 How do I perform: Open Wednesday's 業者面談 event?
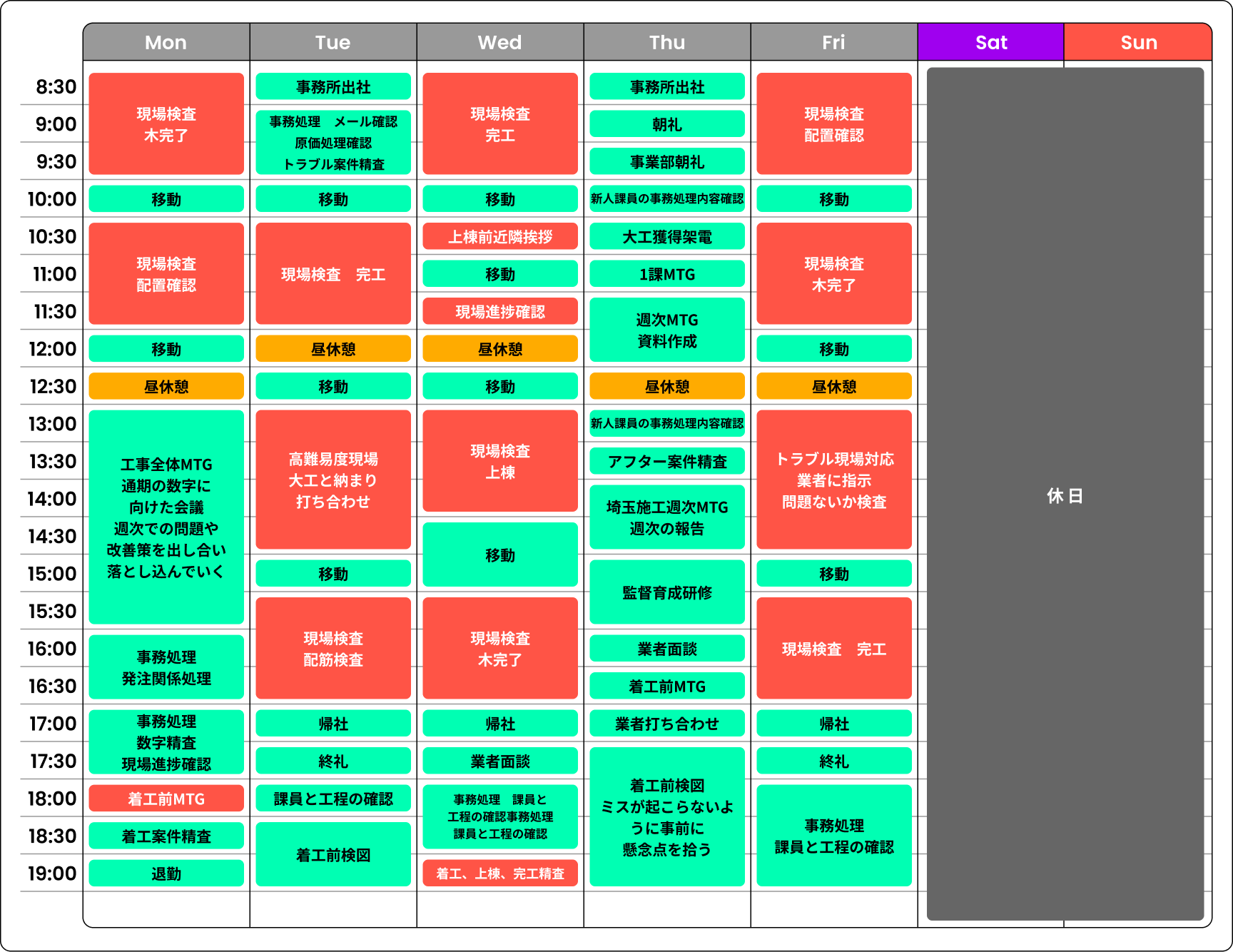[x=500, y=761]
